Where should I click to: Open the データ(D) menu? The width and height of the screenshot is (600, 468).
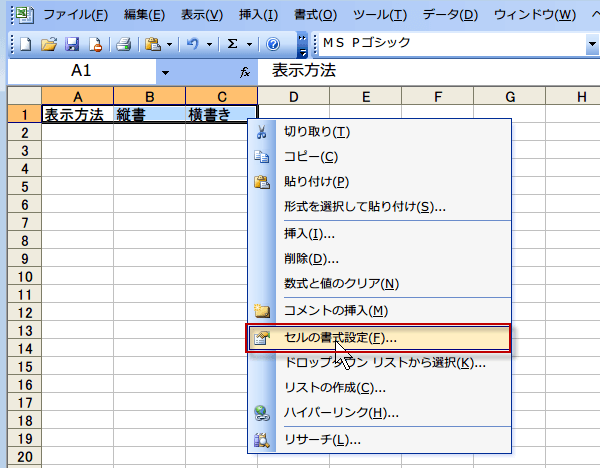coord(450,15)
